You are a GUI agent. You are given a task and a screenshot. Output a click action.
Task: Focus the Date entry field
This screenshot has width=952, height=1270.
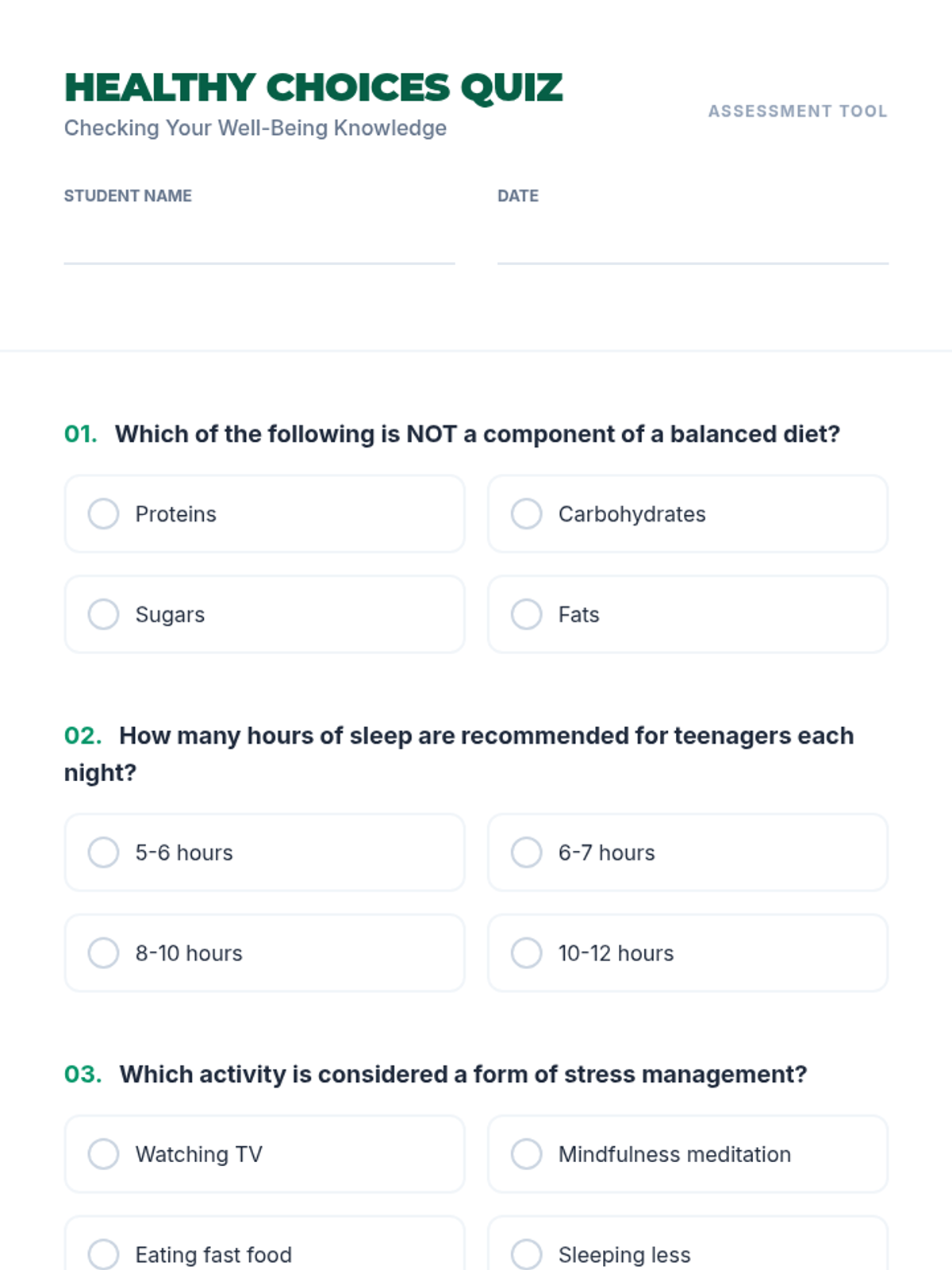click(693, 244)
